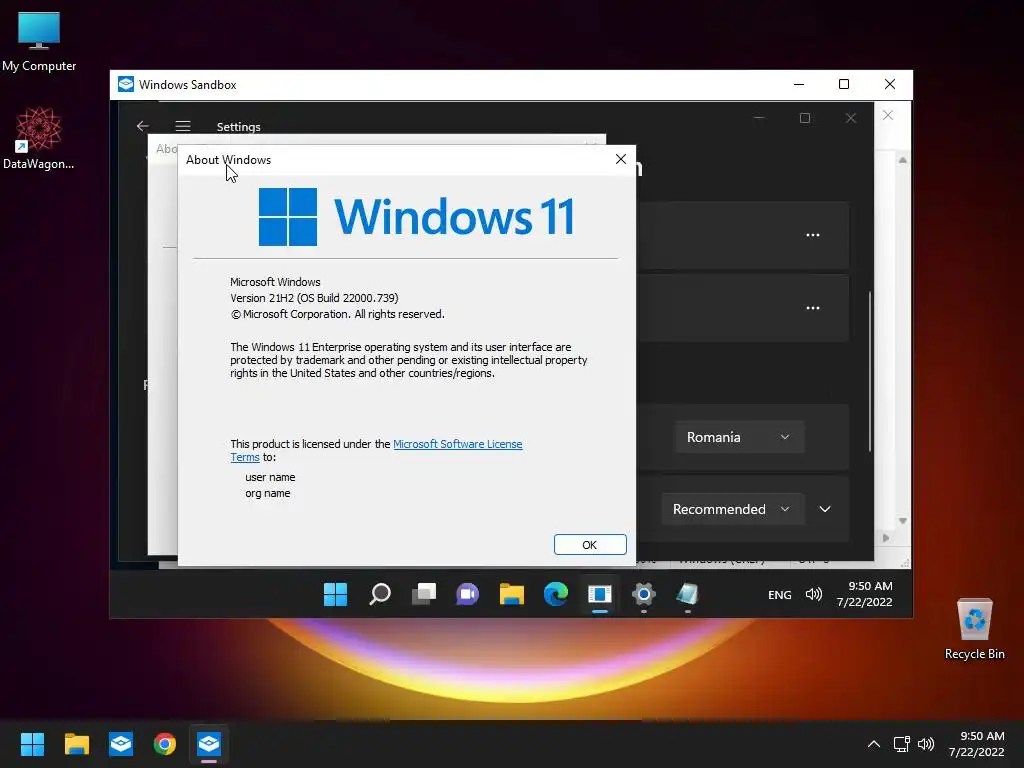Select active Windows Sandbox taskbar icon
The height and width of the screenshot is (768, 1024).
click(x=209, y=744)
